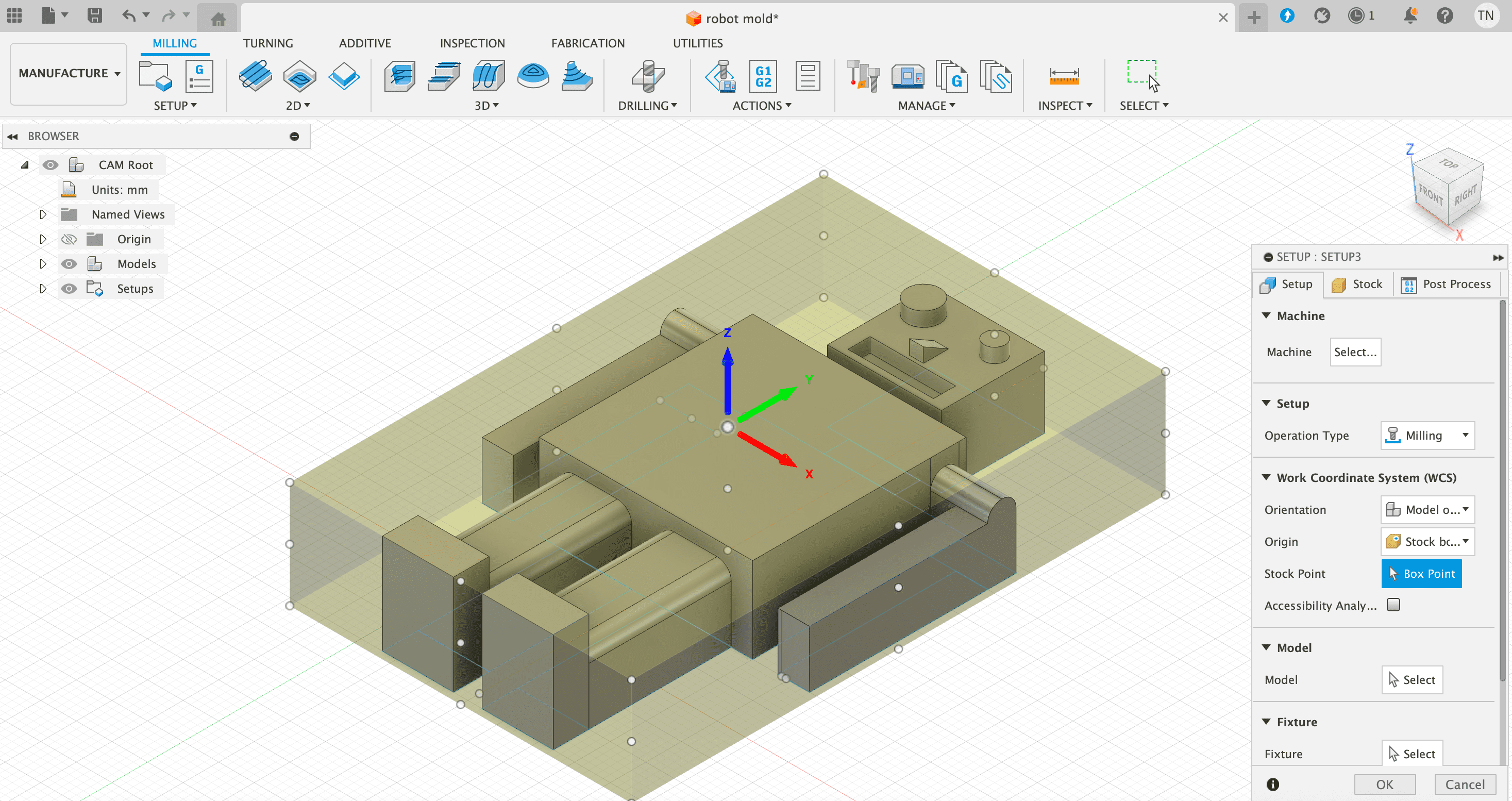1512x801 pixels.
Task: Open the NC Program creation icon
Action: [199, 76]
